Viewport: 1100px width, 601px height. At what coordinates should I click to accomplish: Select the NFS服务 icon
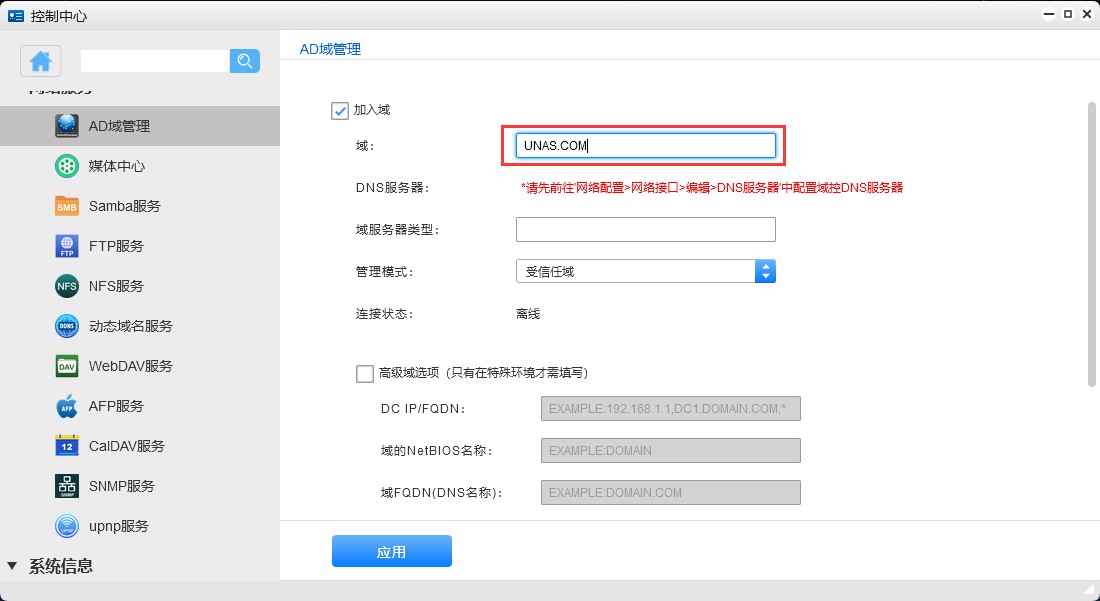pyautogui.click(x=67, y=286)
